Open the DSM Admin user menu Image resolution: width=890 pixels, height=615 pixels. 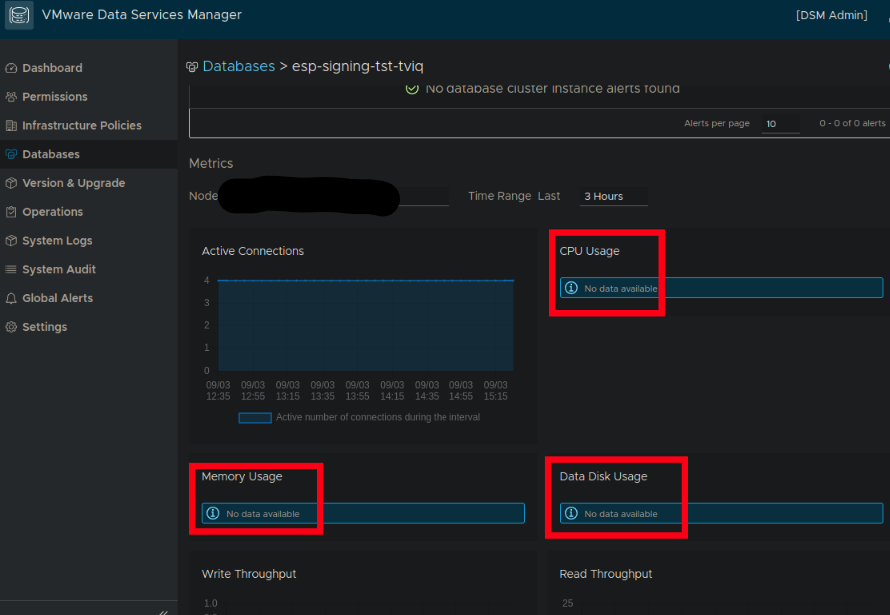point(831,16)
